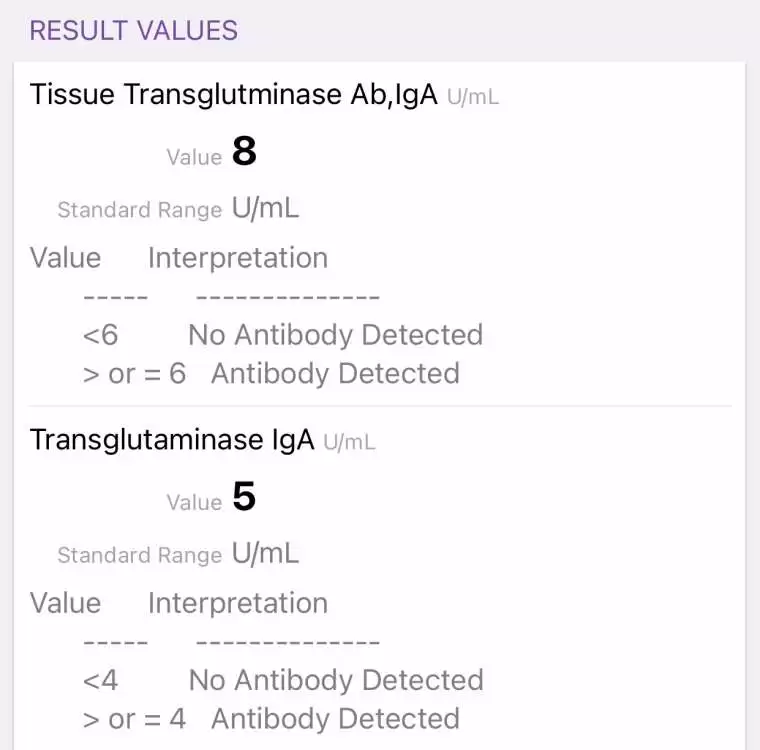The height and width of the screenshot is (750, 760).
Task: Click the divider line between the two results
Action: point(380,406)
